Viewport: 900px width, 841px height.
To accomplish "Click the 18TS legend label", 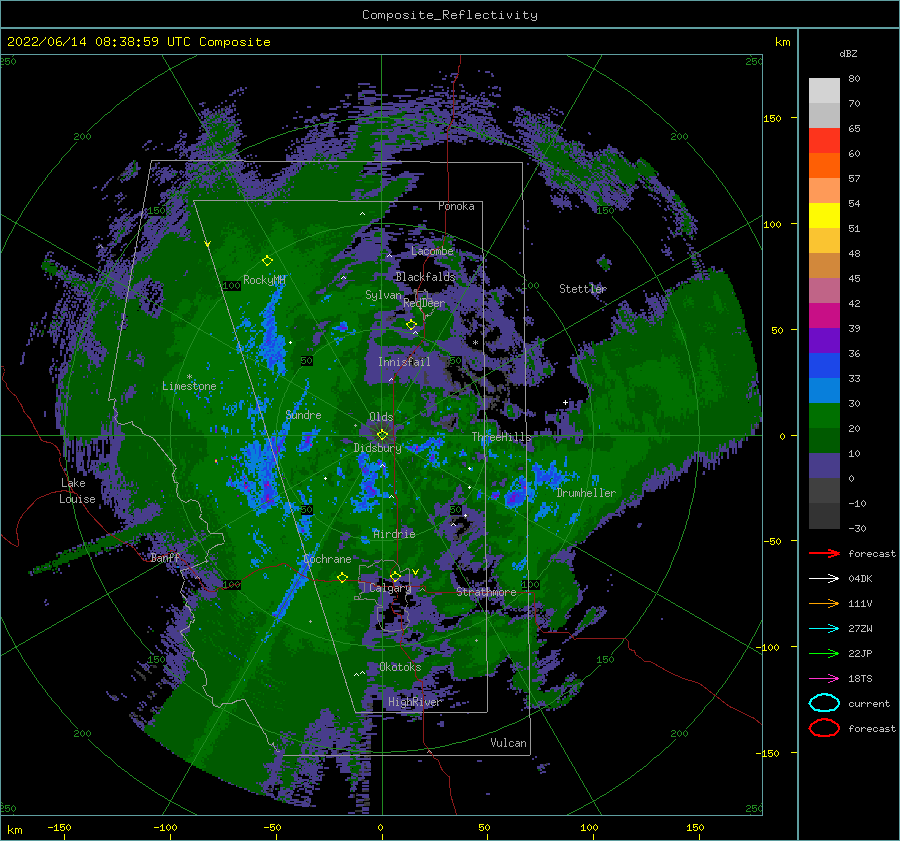I will click(x=860, y=679).
